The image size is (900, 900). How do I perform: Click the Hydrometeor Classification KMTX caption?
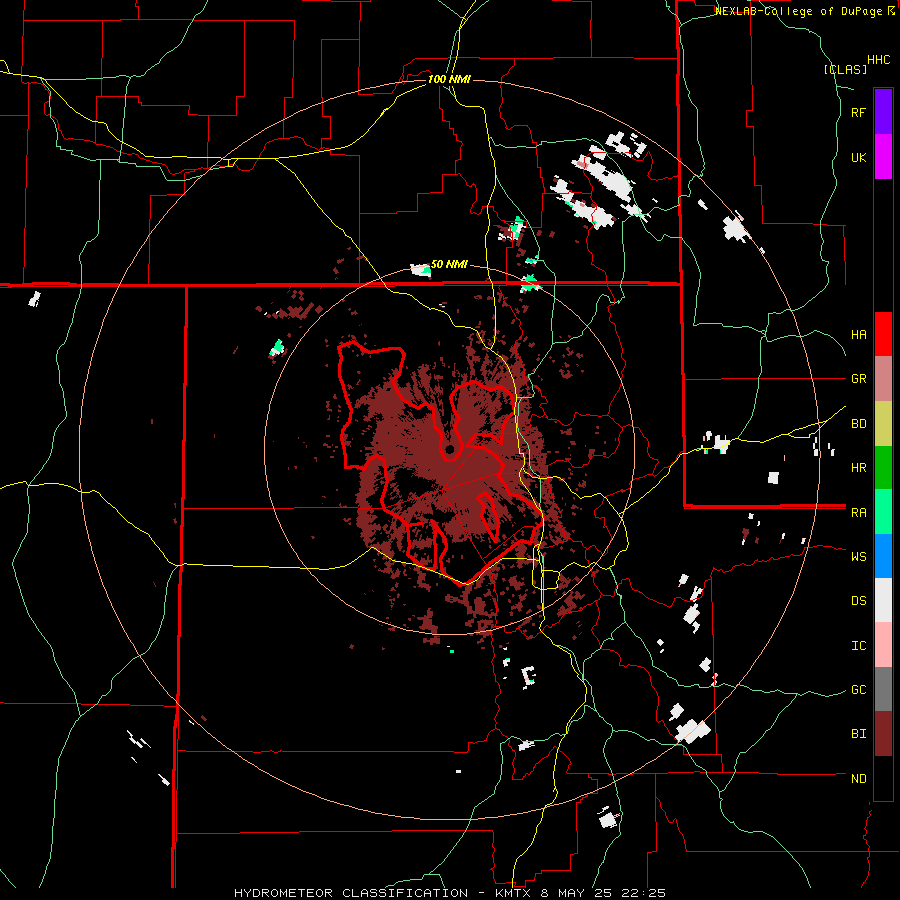450,893
